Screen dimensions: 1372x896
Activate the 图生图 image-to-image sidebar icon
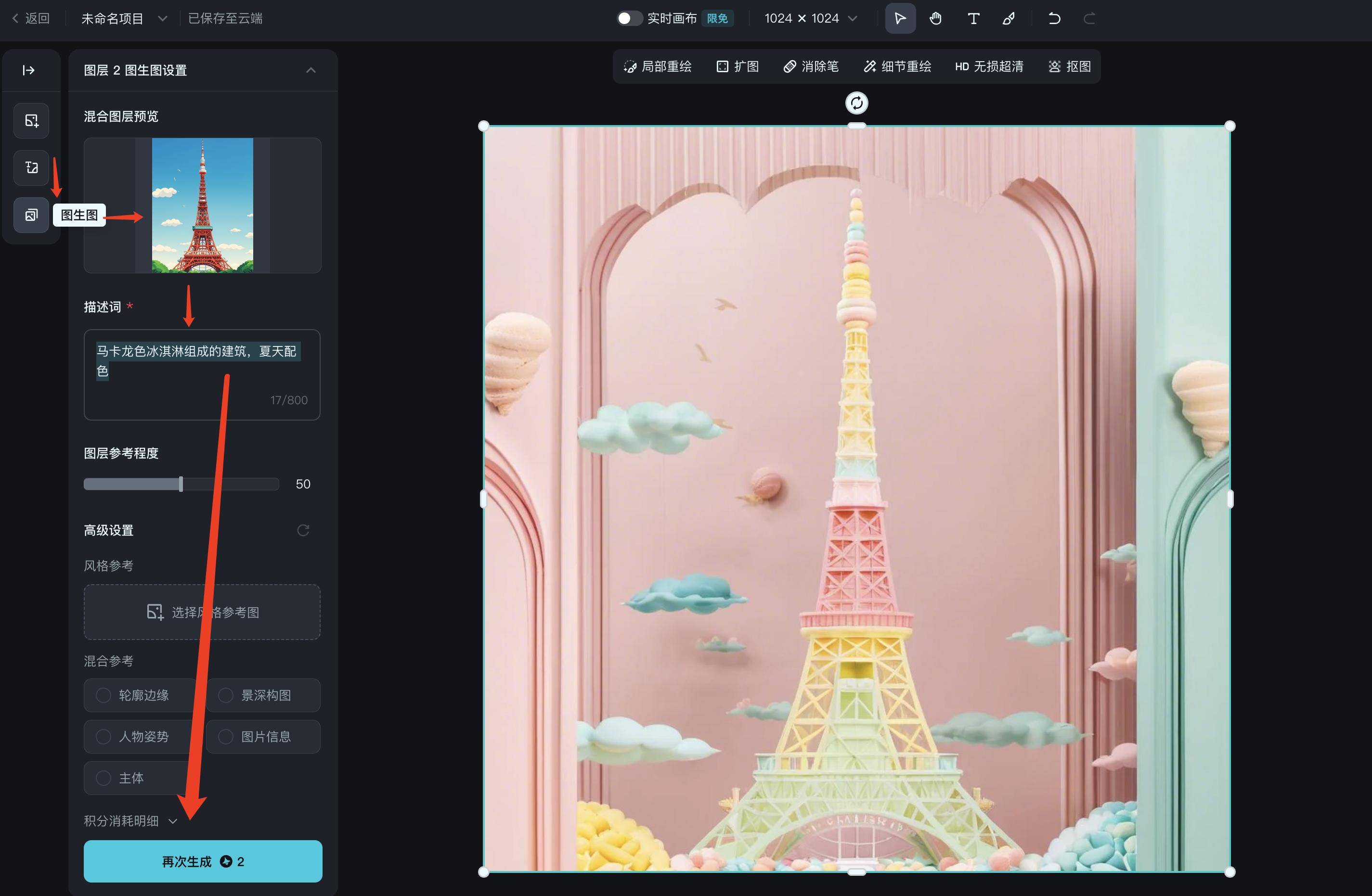[x=31, y=215]
